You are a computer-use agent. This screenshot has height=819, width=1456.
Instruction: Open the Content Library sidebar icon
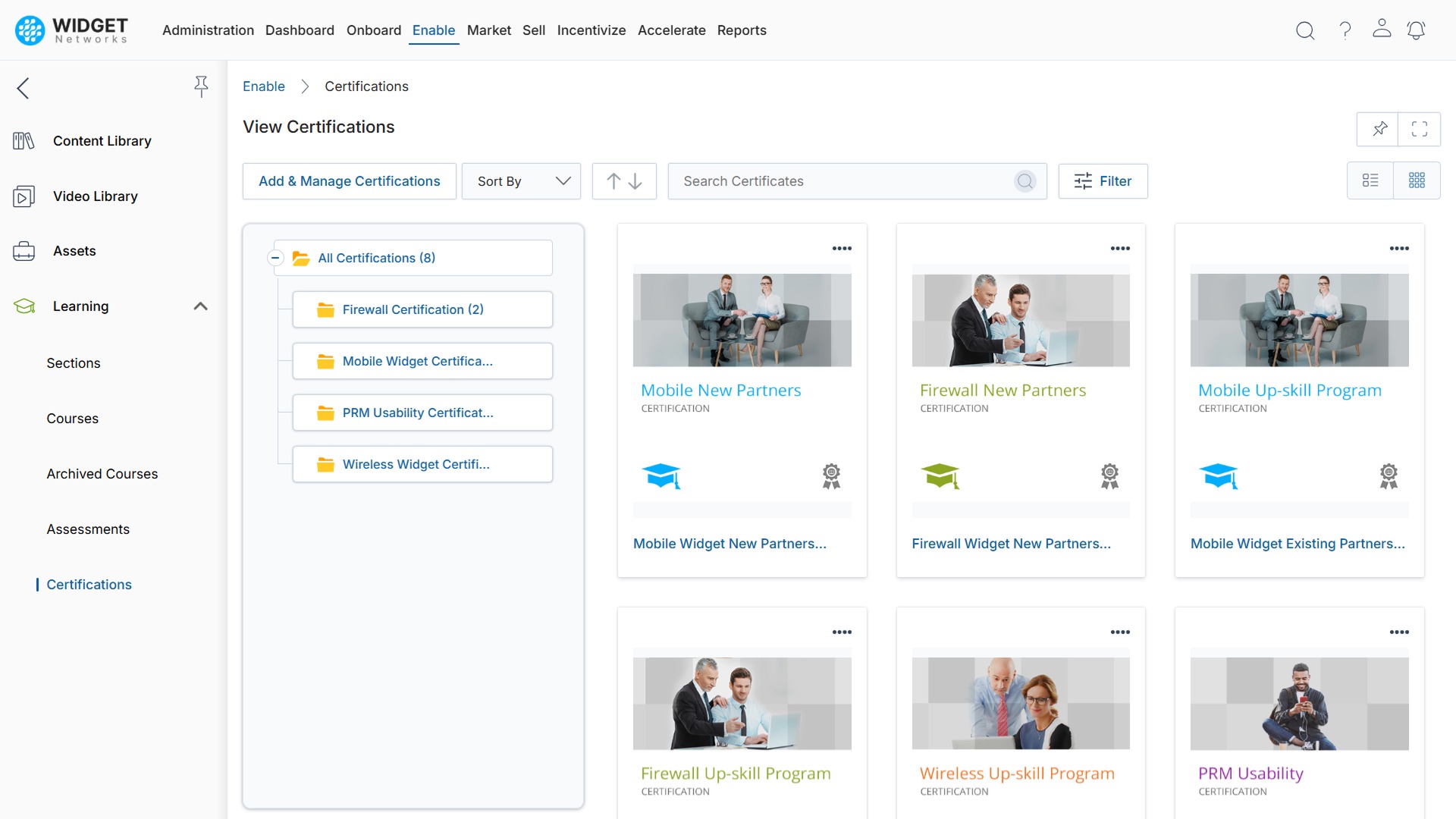23,140
